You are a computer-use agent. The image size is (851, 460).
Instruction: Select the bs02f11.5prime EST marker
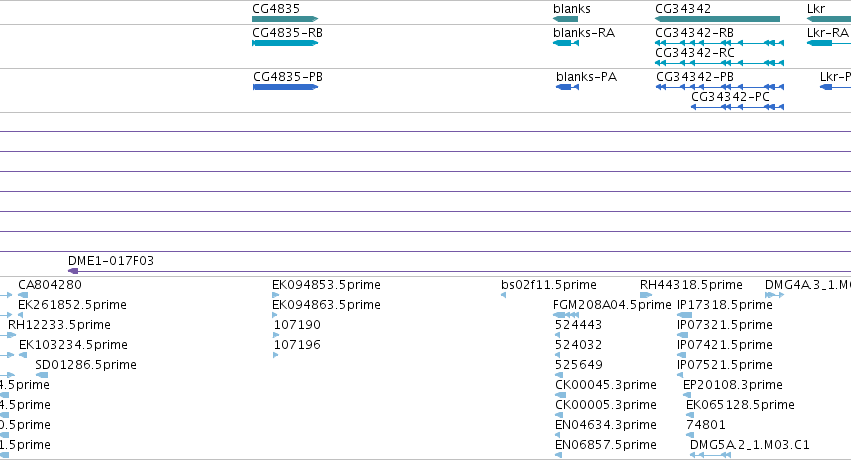coord(504,295)
